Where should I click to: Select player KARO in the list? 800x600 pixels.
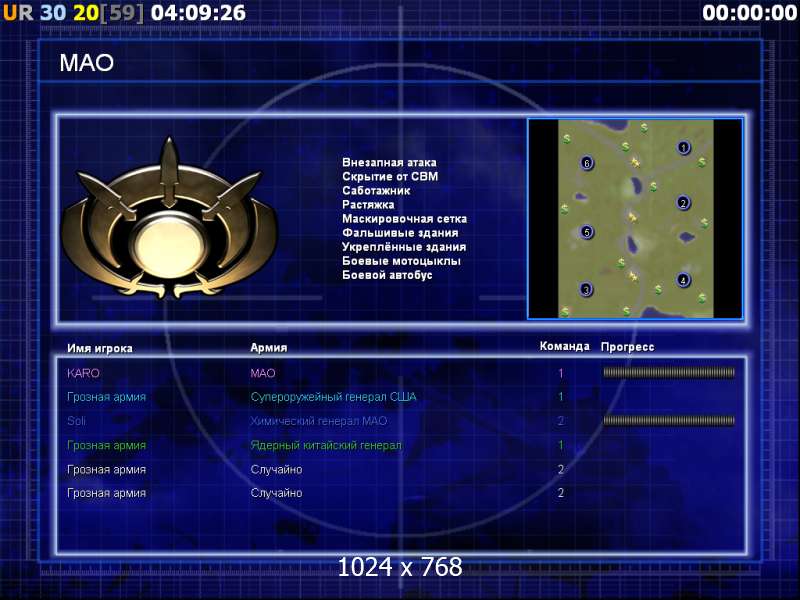pyautogui.click(x=83, y=373)
